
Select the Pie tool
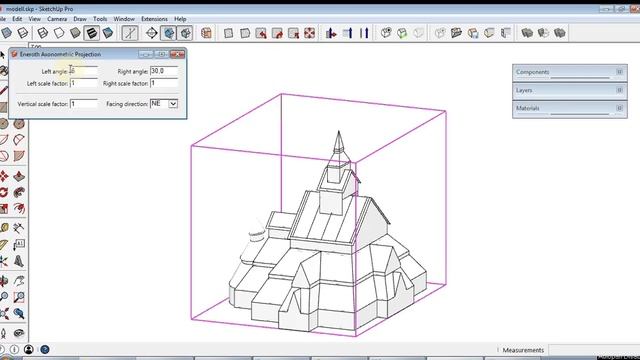coord(19,156)
